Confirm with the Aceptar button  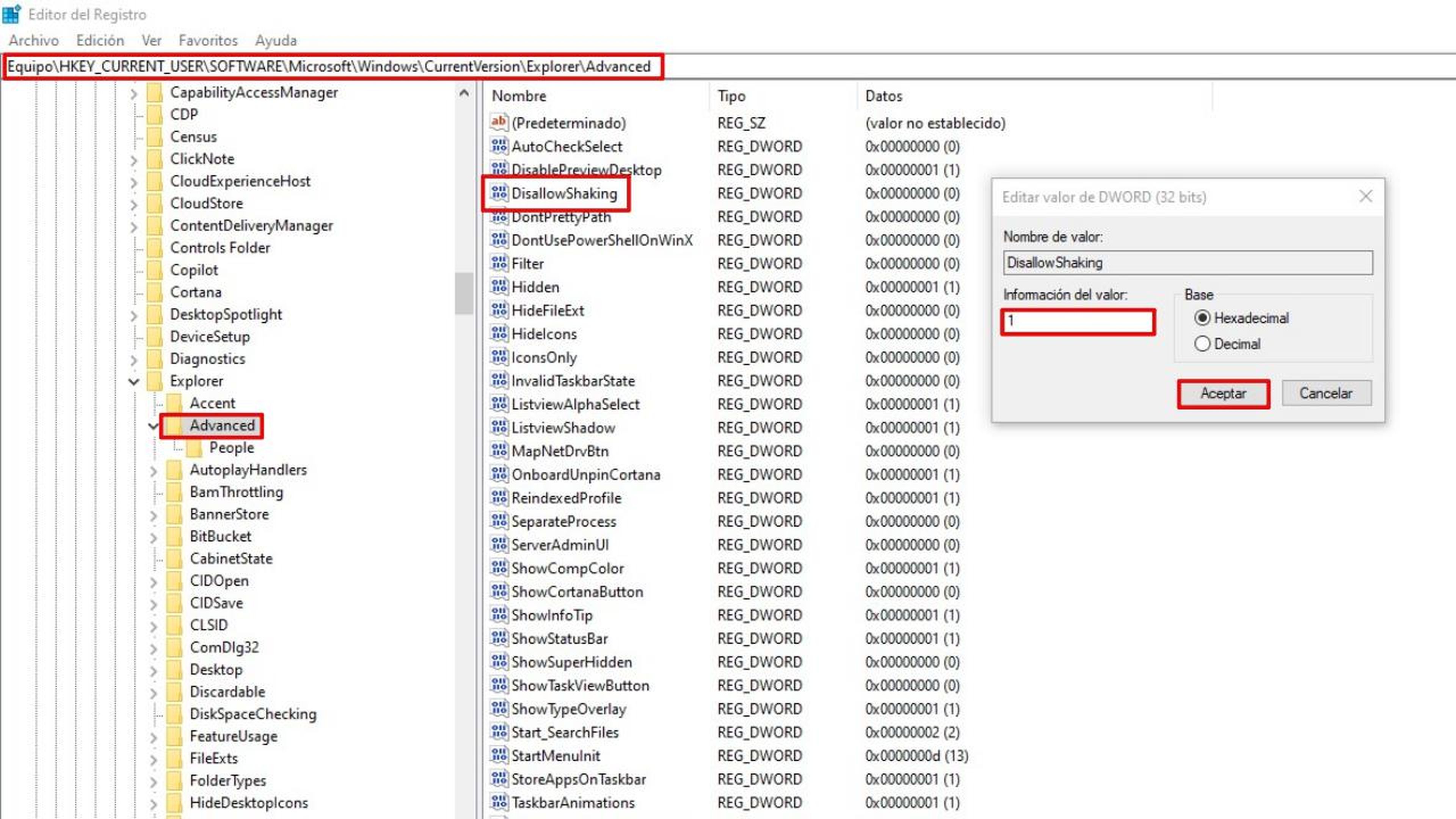1223,394
